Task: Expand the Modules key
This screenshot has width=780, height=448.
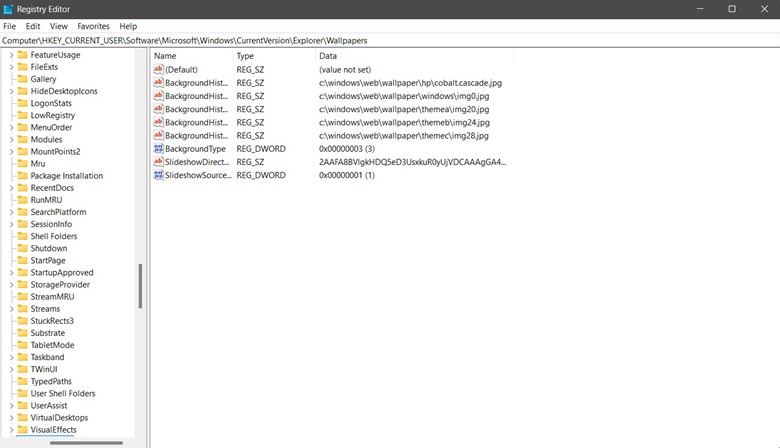Action: pos(11,140)
